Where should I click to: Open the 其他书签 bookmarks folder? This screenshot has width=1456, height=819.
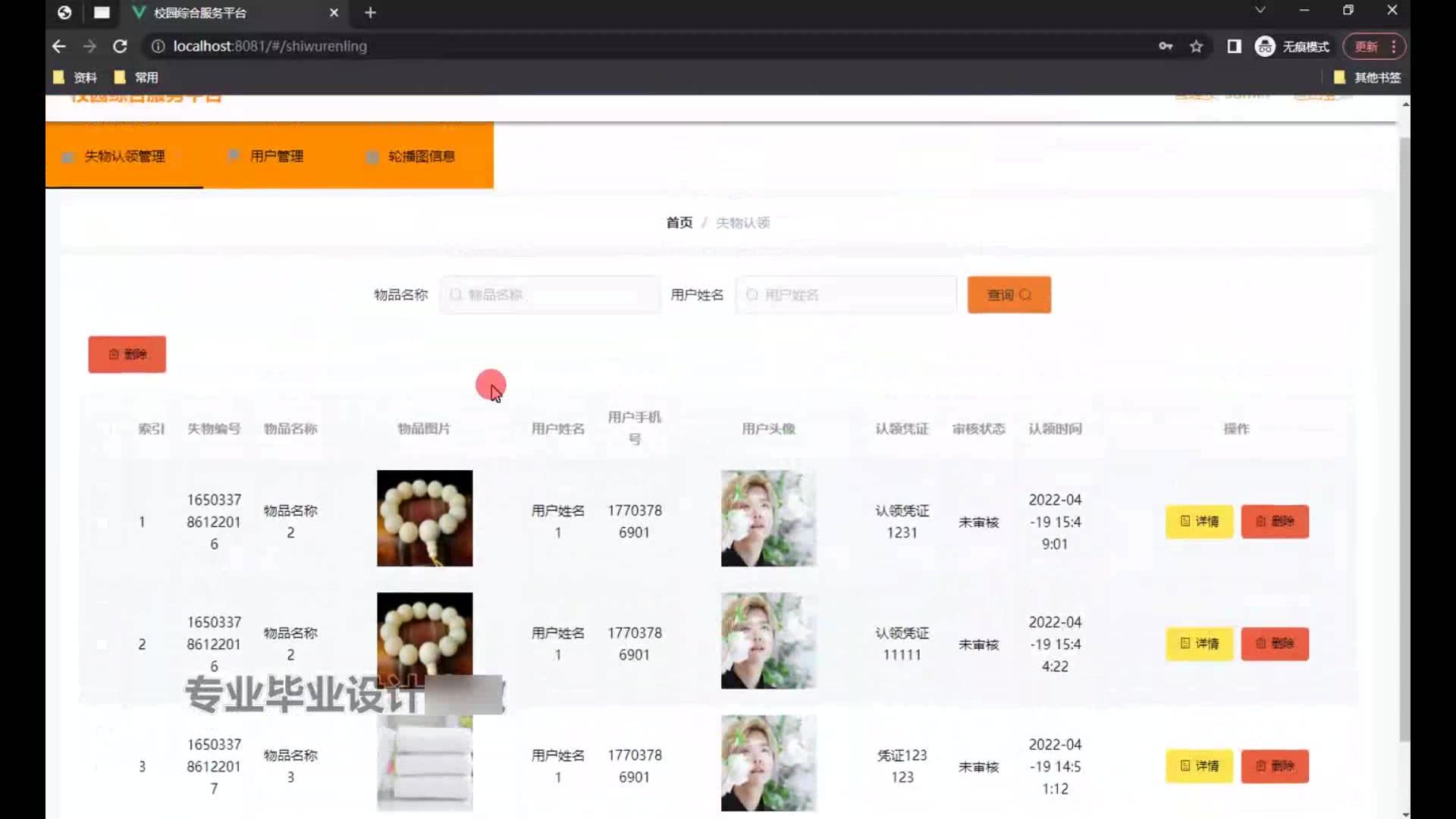click(x=1367, y=77)
